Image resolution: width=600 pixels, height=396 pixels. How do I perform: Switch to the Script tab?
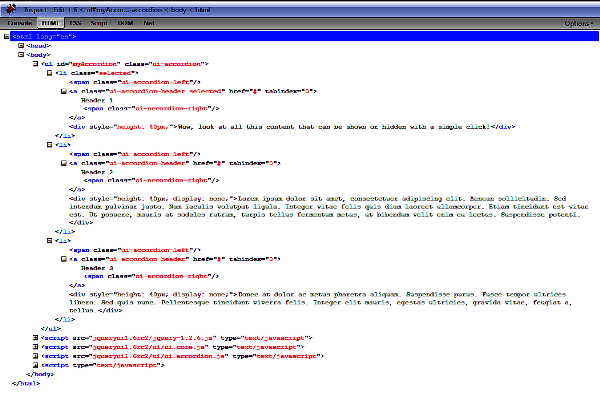99,23
